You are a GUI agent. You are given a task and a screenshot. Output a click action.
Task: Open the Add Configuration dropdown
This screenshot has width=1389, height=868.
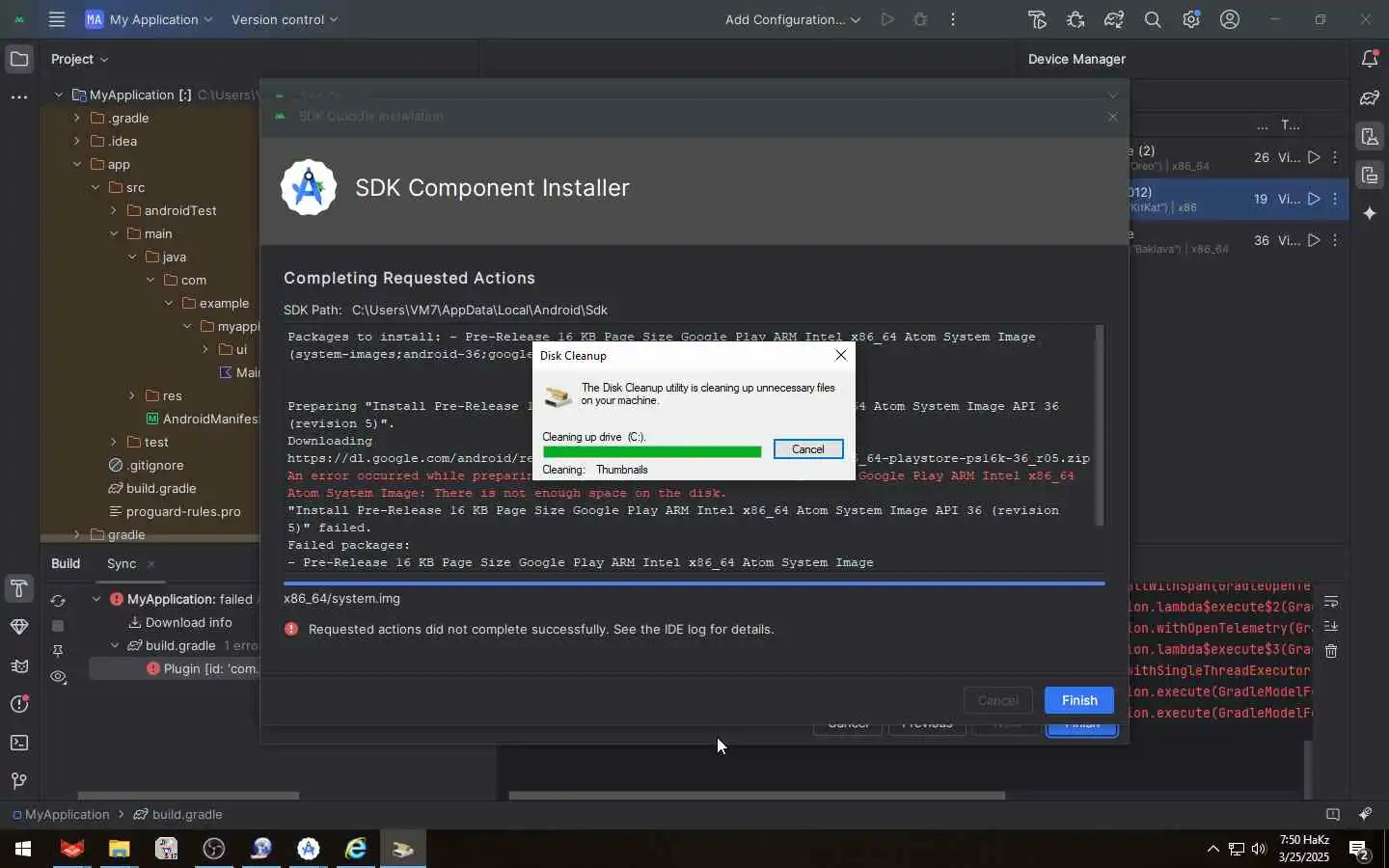click(x=793, y=19)
